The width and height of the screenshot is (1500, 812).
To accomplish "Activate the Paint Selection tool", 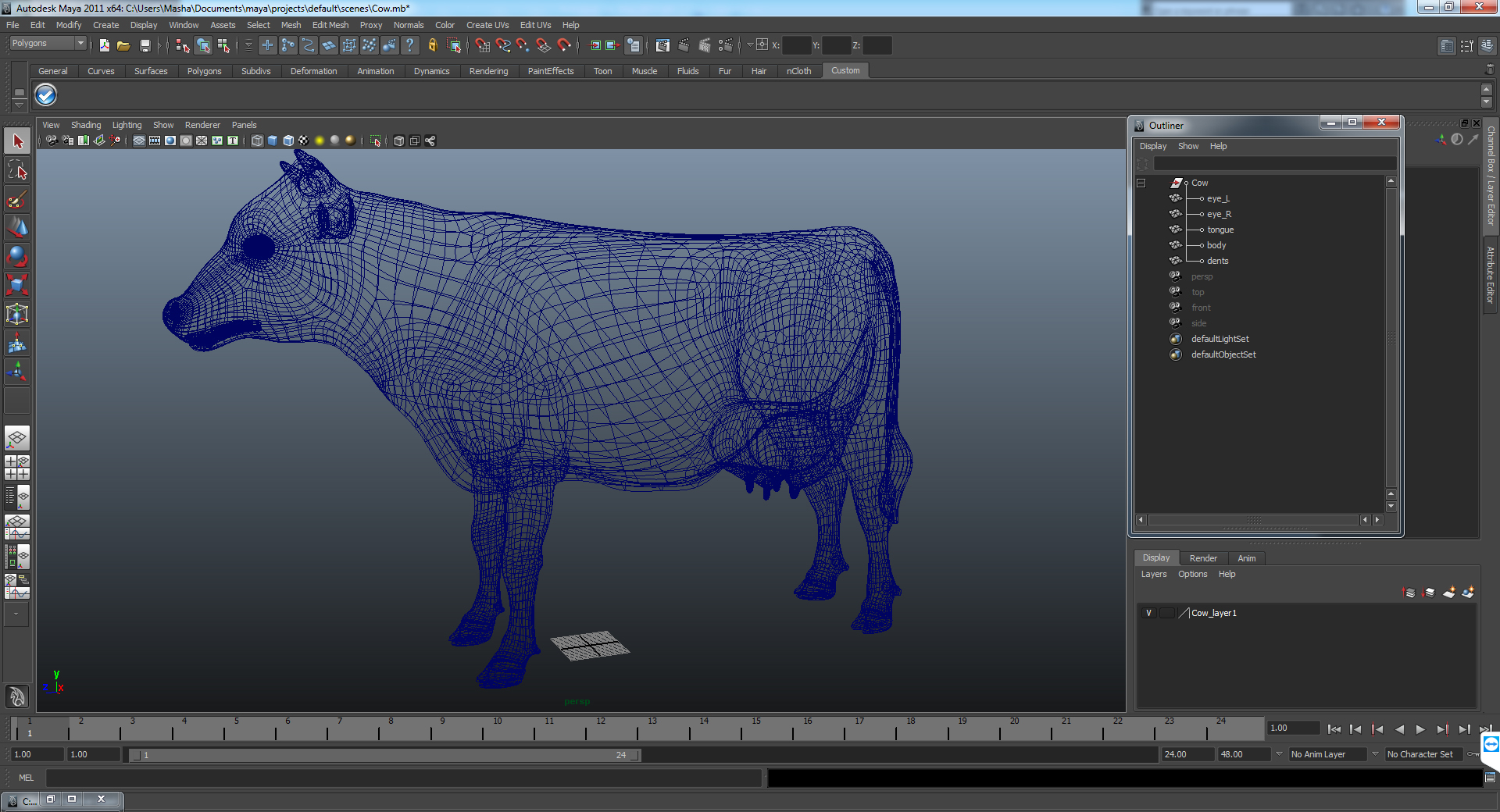I will pyautogui.click(x=17, y=200).
